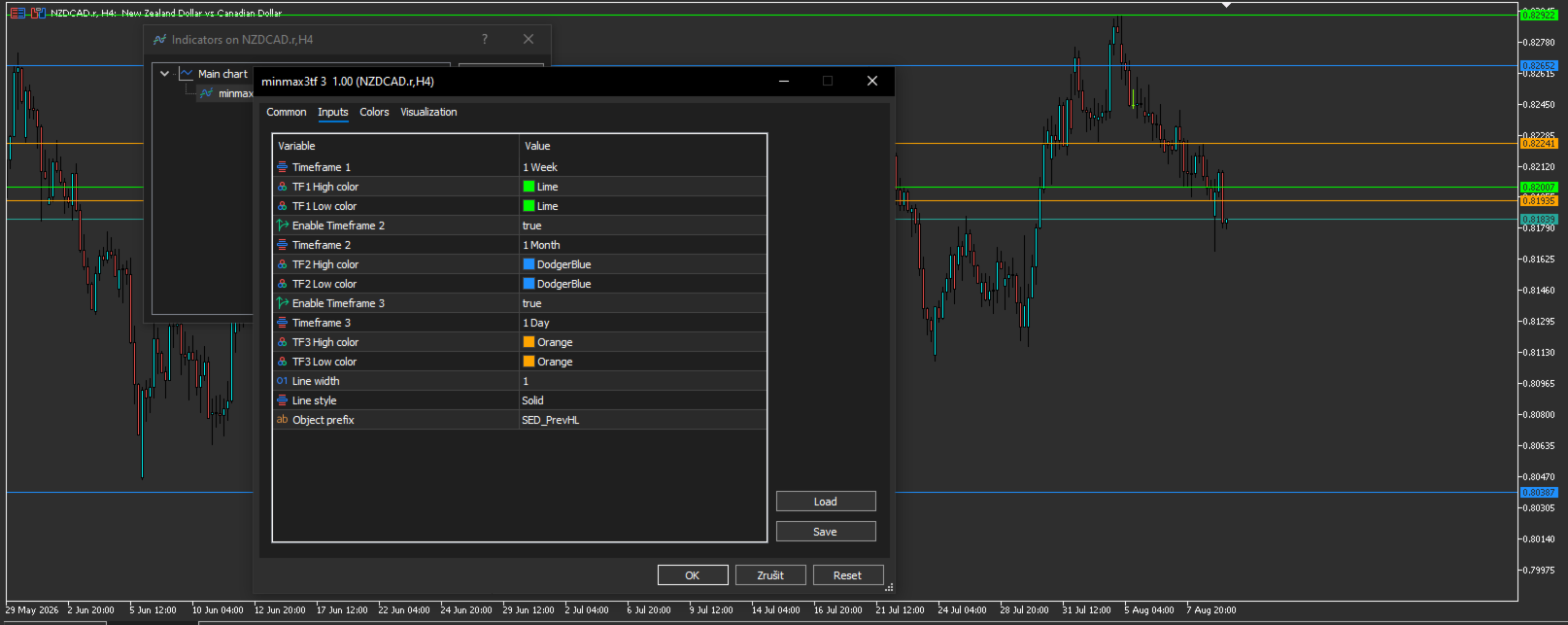Click the Enable Timeframe 2 row icon
Screen dimensions: 1568x625
(x=283, y=226)
